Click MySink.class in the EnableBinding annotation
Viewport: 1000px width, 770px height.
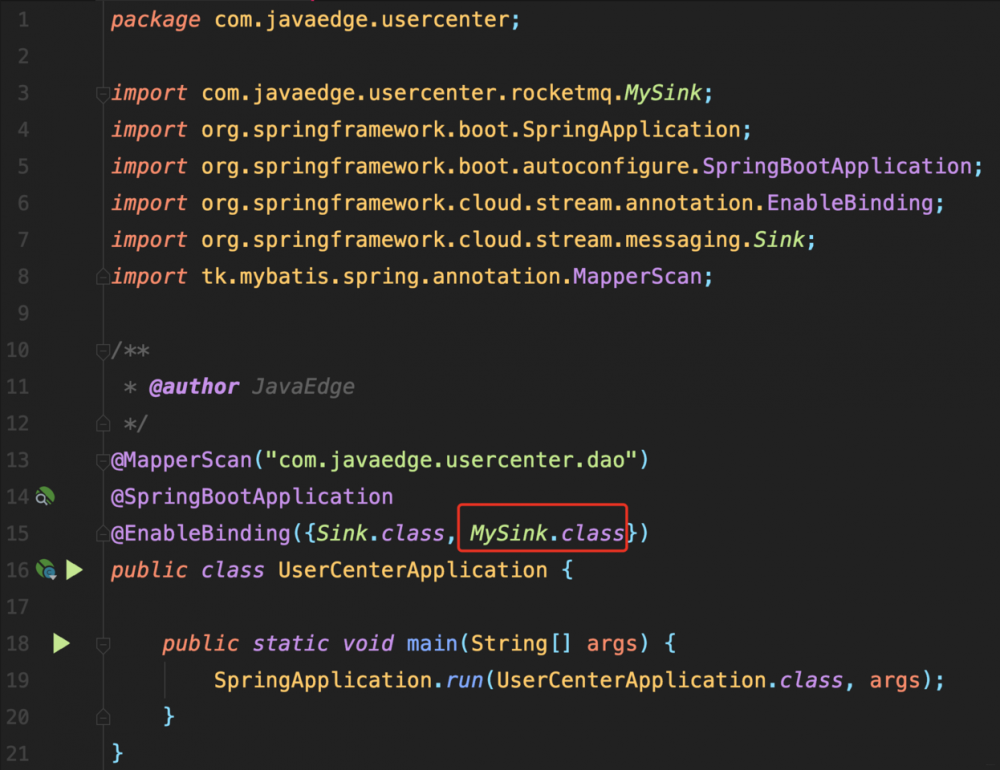(547, 533)
